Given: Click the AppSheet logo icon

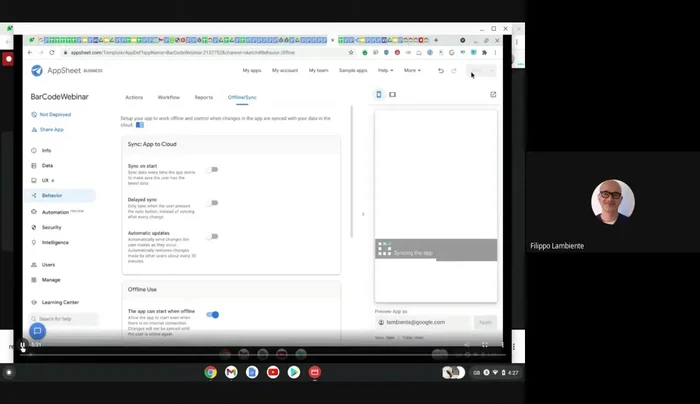Looking at the screenshot, I should [37, 71].
